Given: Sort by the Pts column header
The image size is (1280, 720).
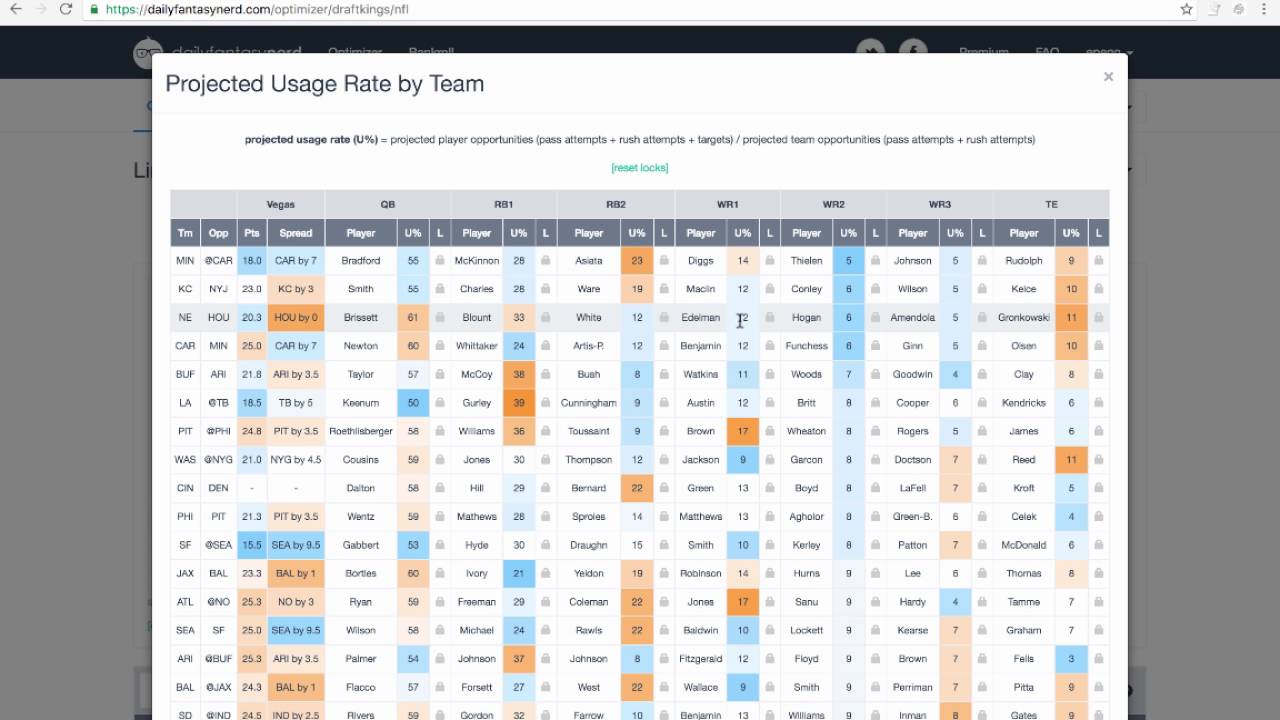Looking at the screenshot, I should coord(252,233).
